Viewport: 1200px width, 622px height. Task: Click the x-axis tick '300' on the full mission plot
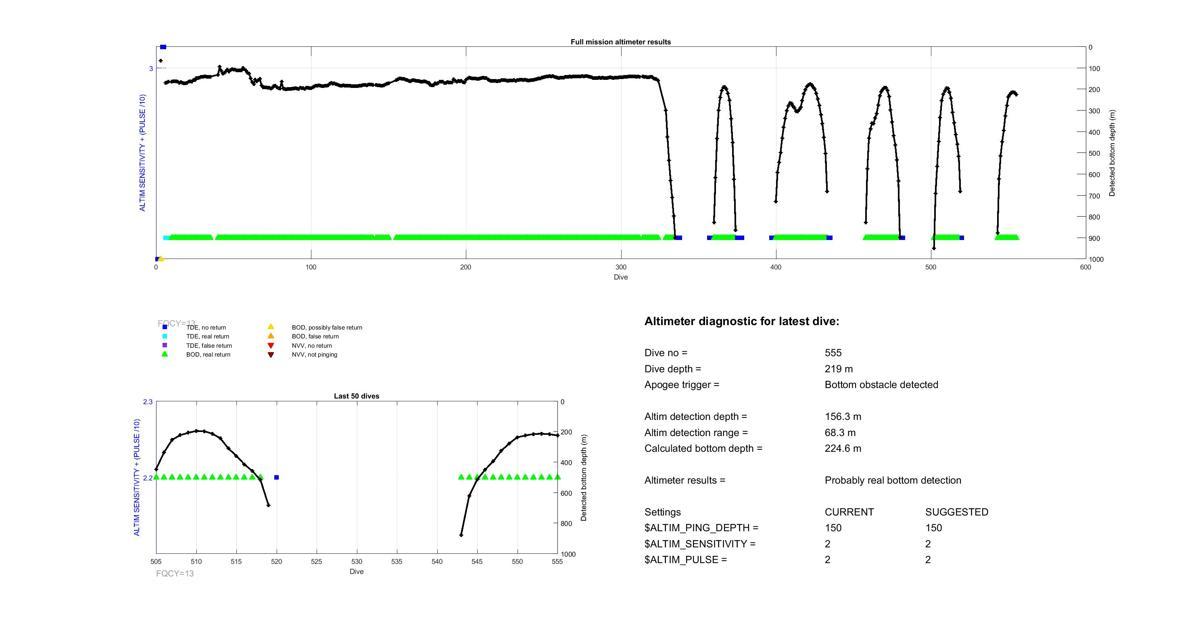point(621,267)
